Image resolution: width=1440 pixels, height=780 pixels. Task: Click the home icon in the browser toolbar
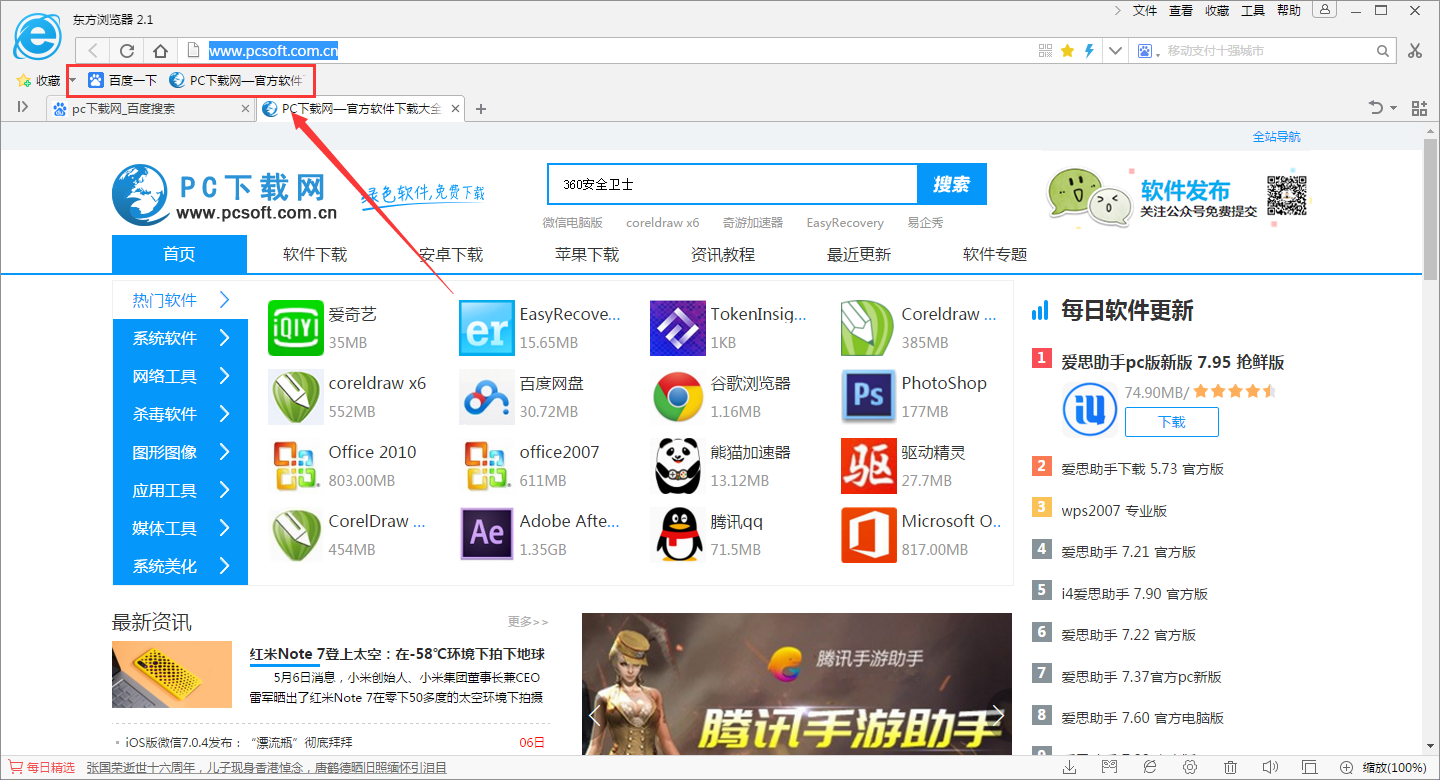(159, 50)
